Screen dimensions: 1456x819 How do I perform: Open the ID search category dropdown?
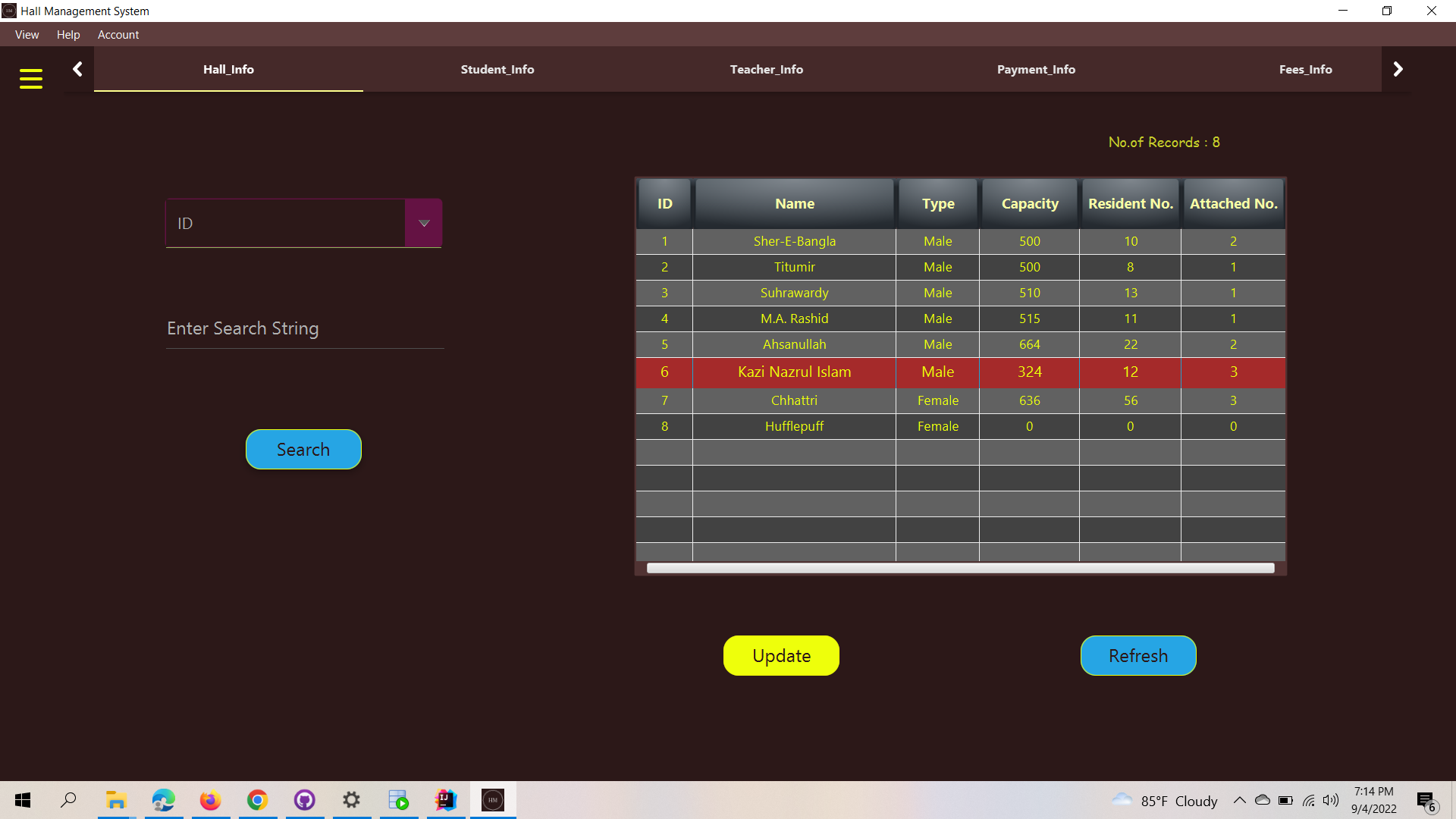pyautogui.click(x=424, y=222)
